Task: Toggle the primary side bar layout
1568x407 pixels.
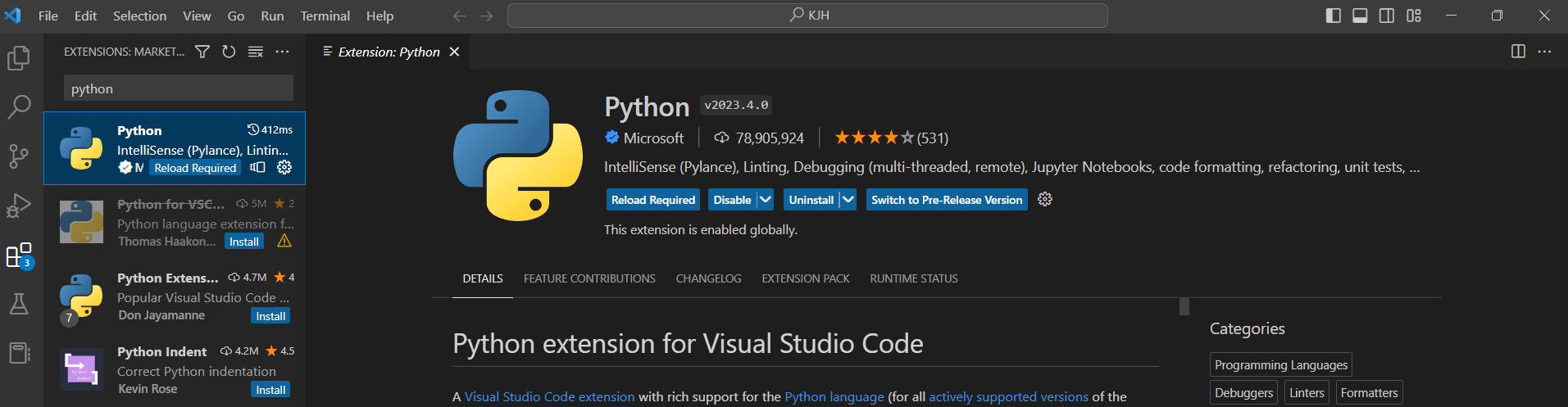Action: coord(1333,16)
